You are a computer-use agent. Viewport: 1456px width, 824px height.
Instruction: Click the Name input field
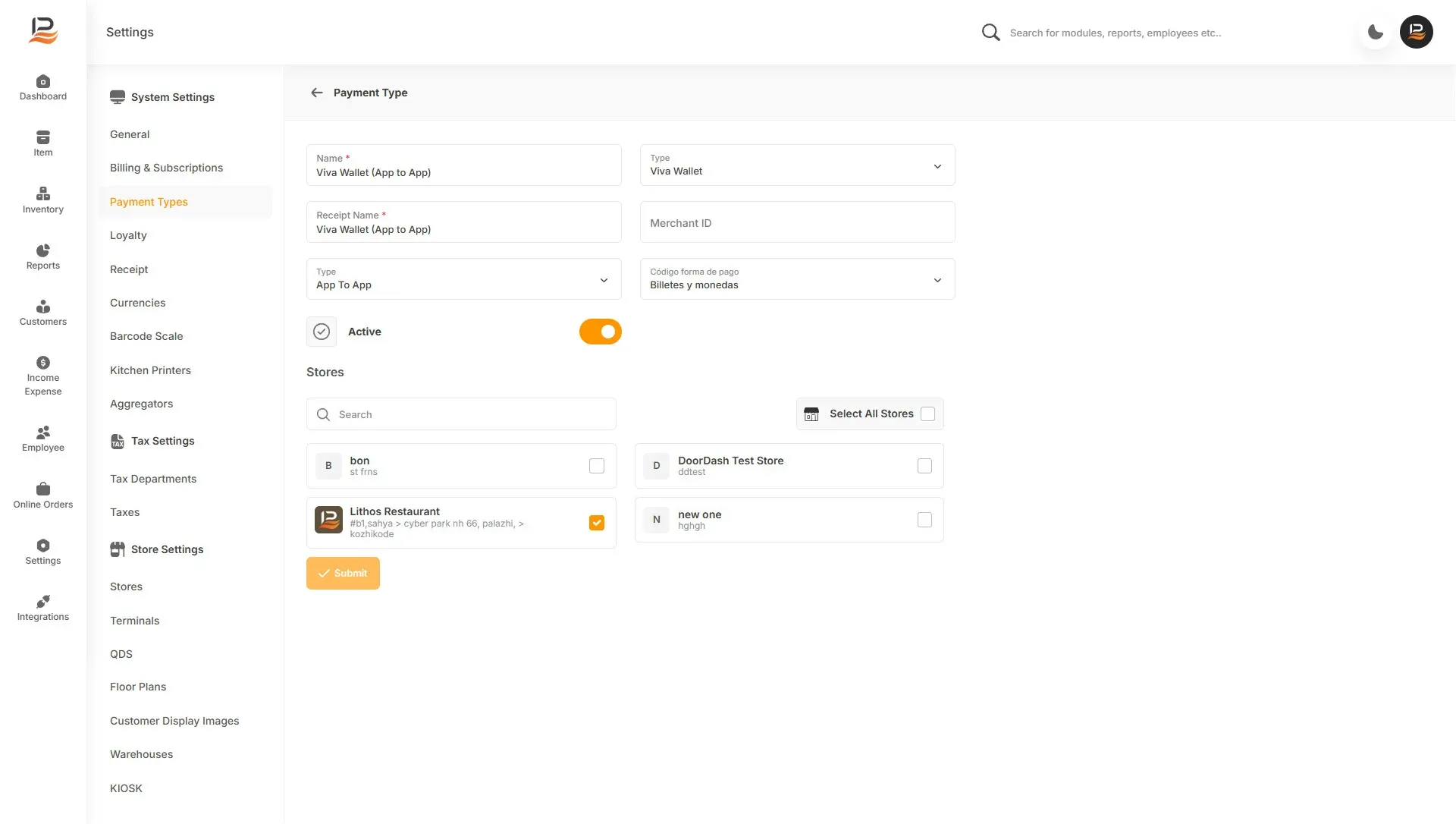464,165
